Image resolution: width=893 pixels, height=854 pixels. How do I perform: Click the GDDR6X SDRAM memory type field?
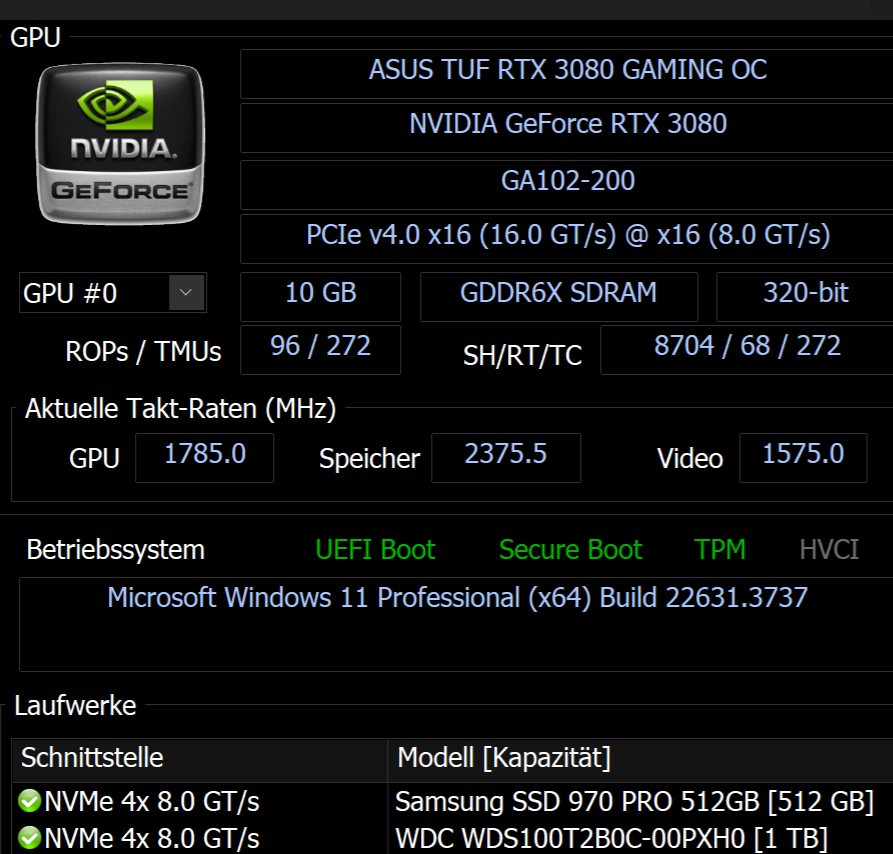click(559, 297)
